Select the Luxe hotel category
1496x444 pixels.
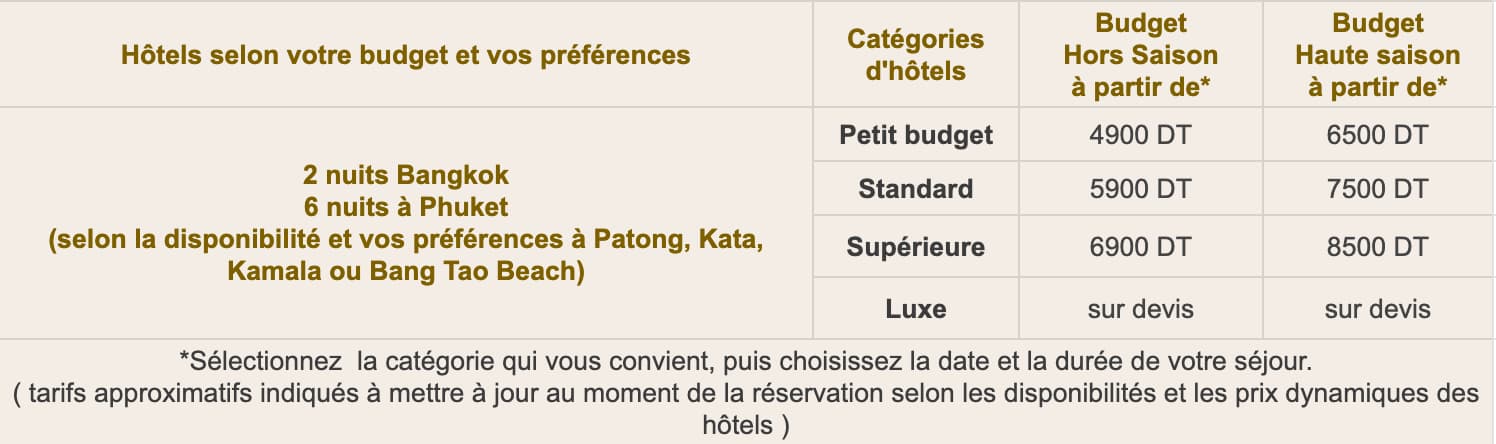[x=915, y=308]
